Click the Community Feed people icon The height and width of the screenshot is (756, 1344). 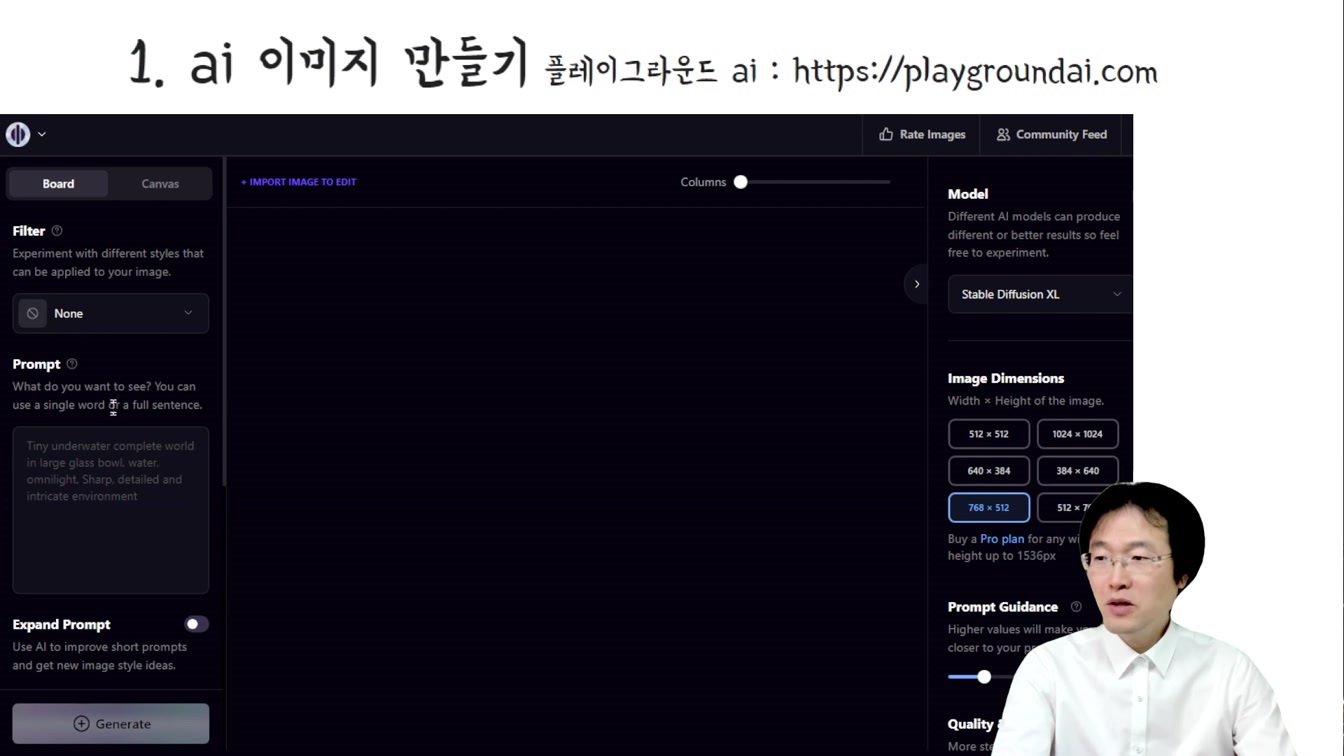(x=1003, y=134)
